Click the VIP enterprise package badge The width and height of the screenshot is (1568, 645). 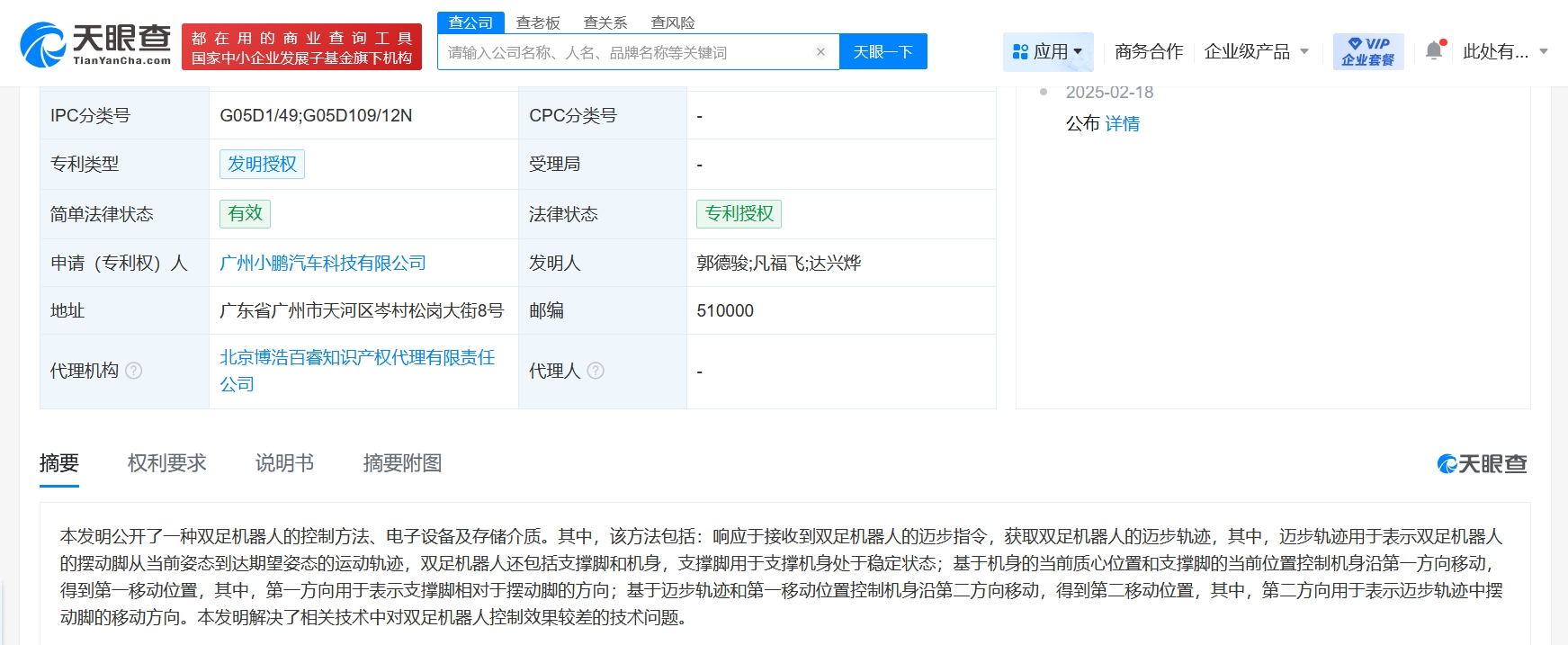(x=1367, y=51)
